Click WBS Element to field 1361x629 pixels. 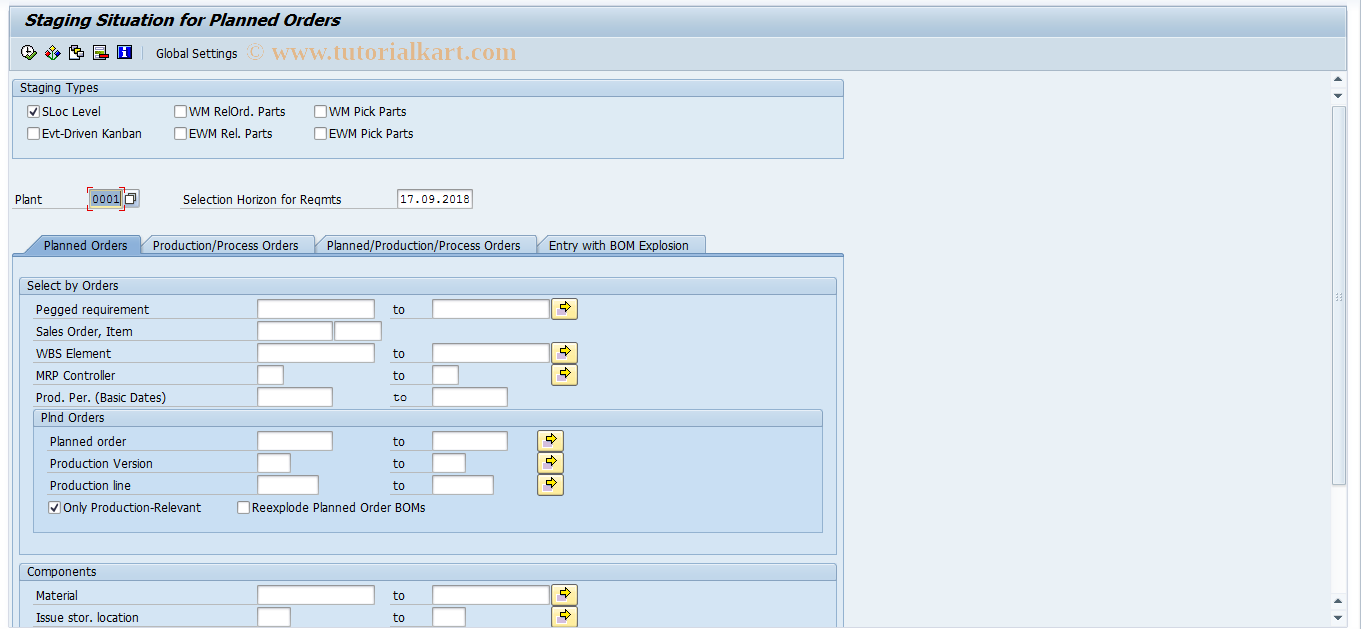(x=491, y=353)
